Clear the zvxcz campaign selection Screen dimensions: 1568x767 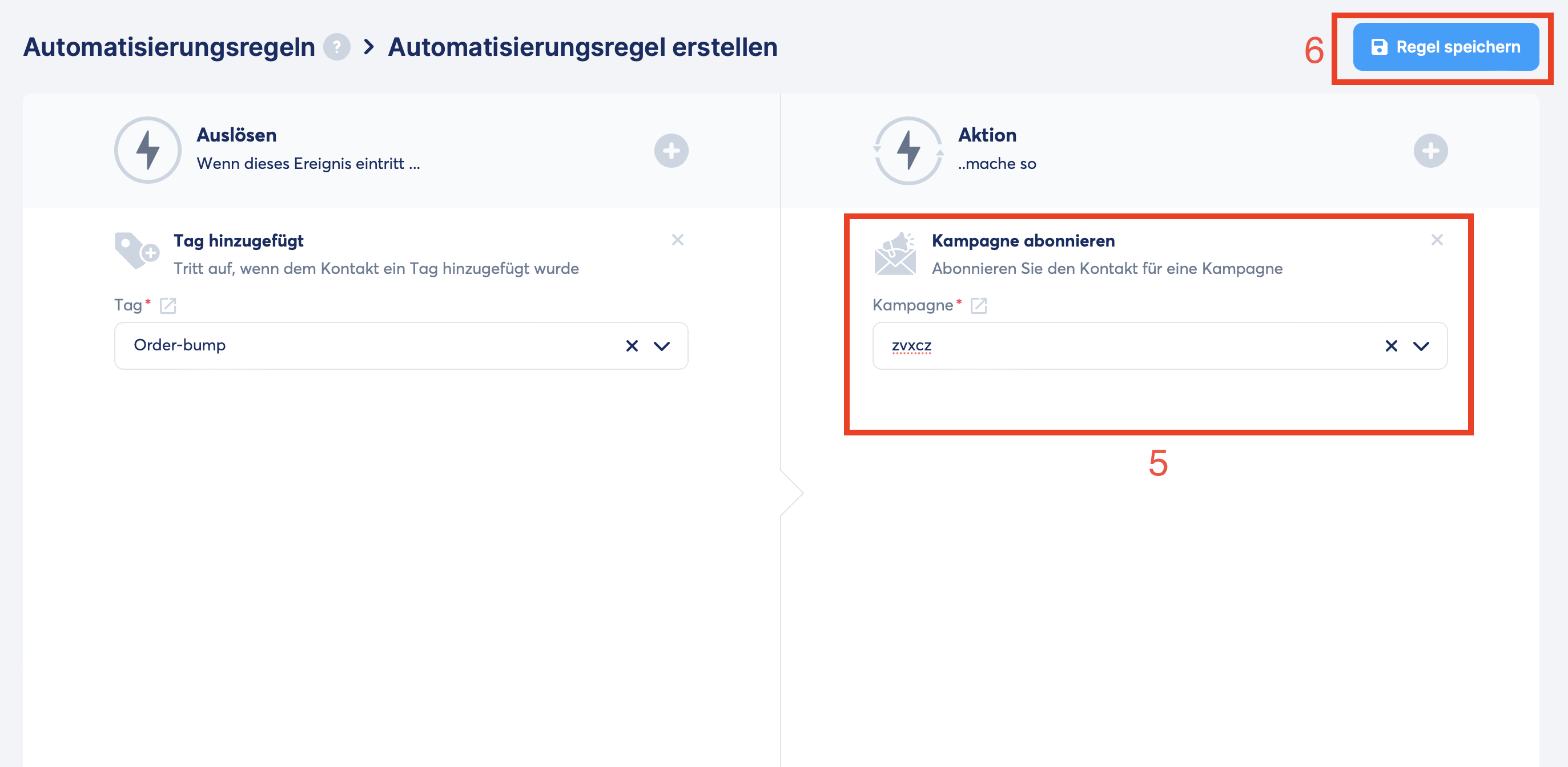1391,346
